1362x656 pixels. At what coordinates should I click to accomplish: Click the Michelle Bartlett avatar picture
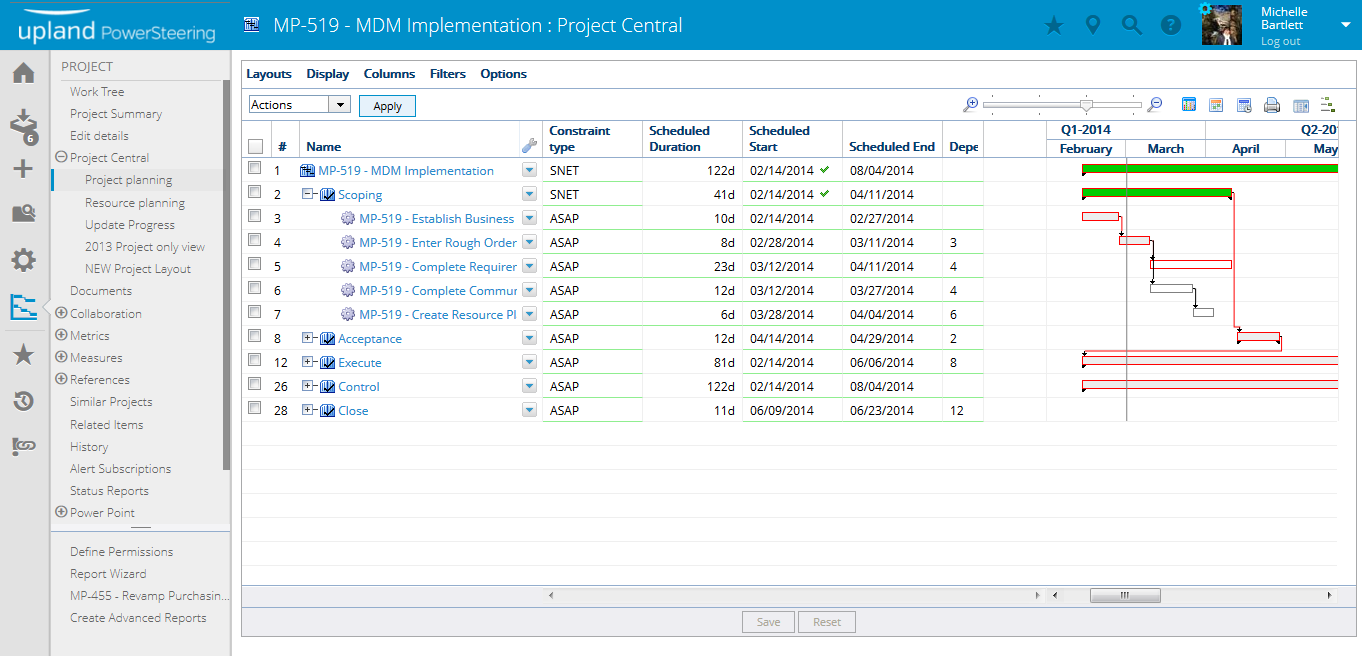[1222, 25]
